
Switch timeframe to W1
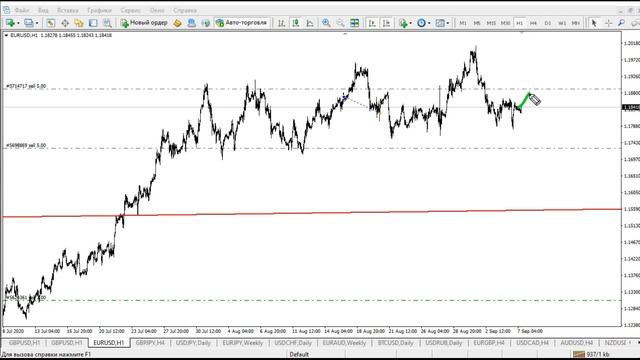tap(562, 23)
